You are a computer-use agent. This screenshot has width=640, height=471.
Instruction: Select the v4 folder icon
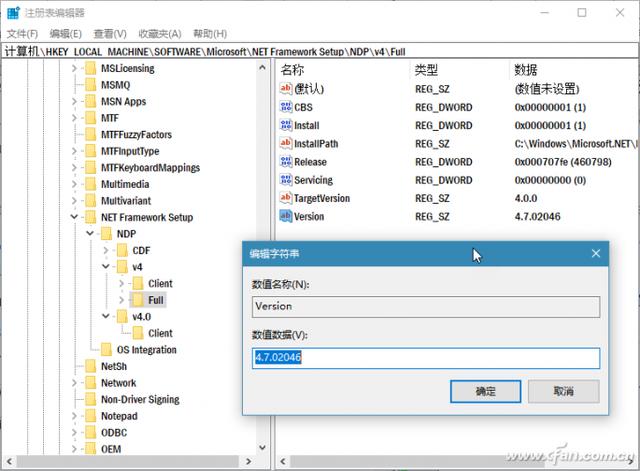click(122, 267)
